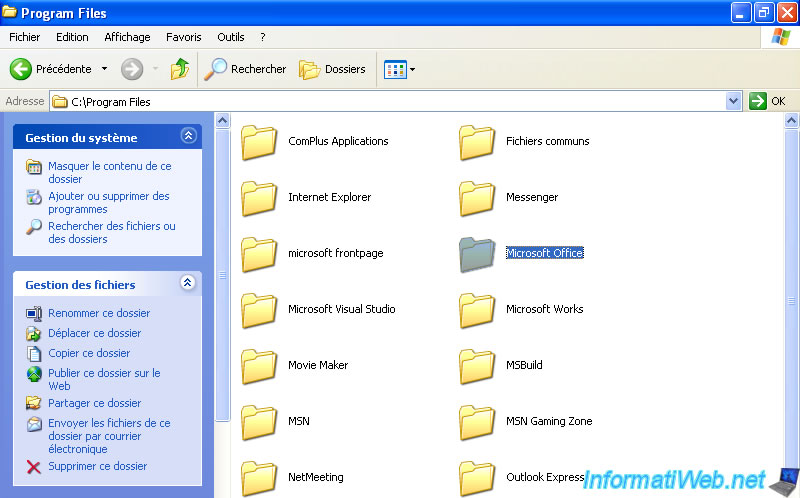Select the Messenger folder icon
This screenshot has width=800, height=498.
pos(477,198)
